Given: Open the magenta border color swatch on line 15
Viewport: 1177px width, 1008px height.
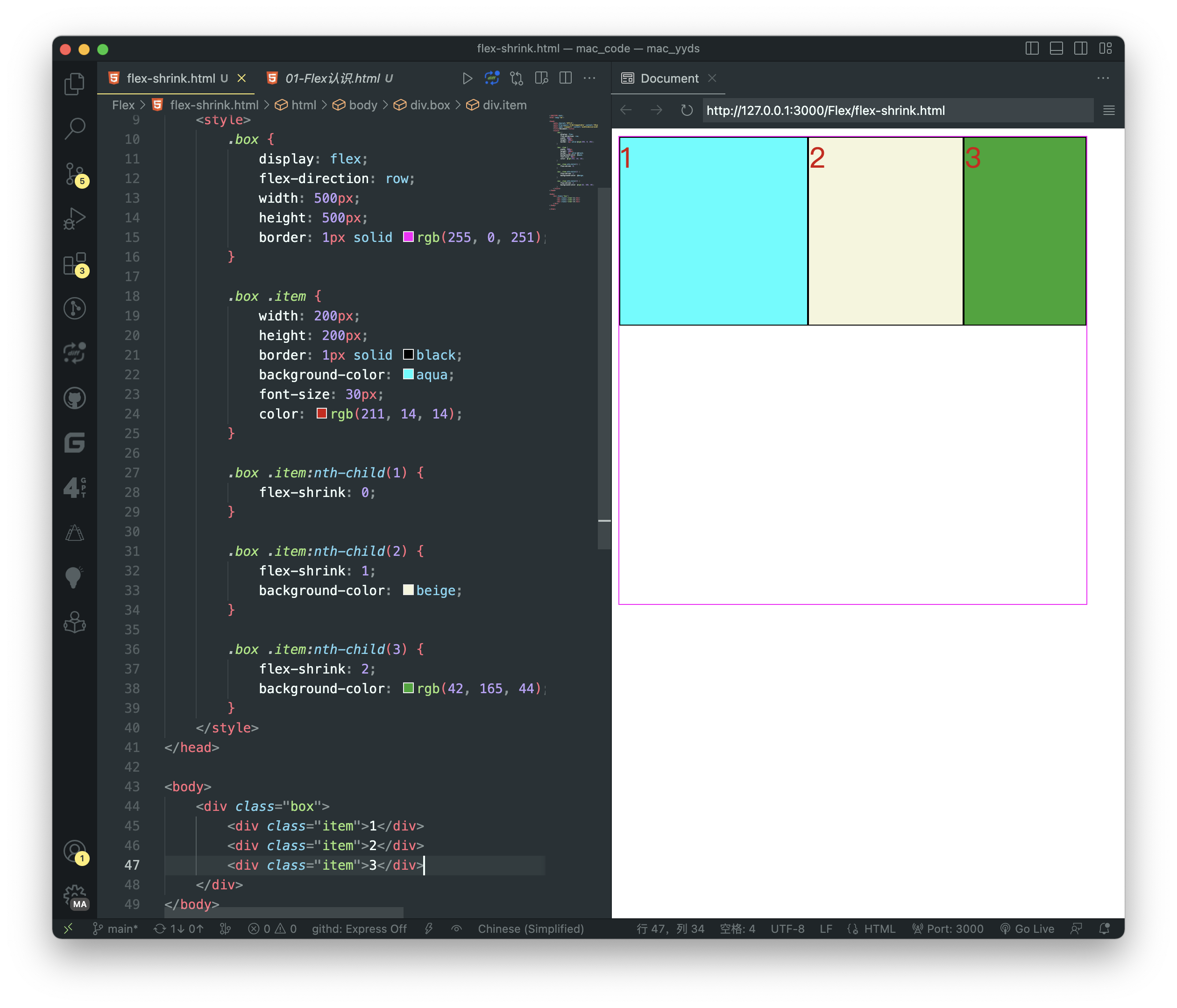Looking at the screenshot, I should [x=408, y=236].
